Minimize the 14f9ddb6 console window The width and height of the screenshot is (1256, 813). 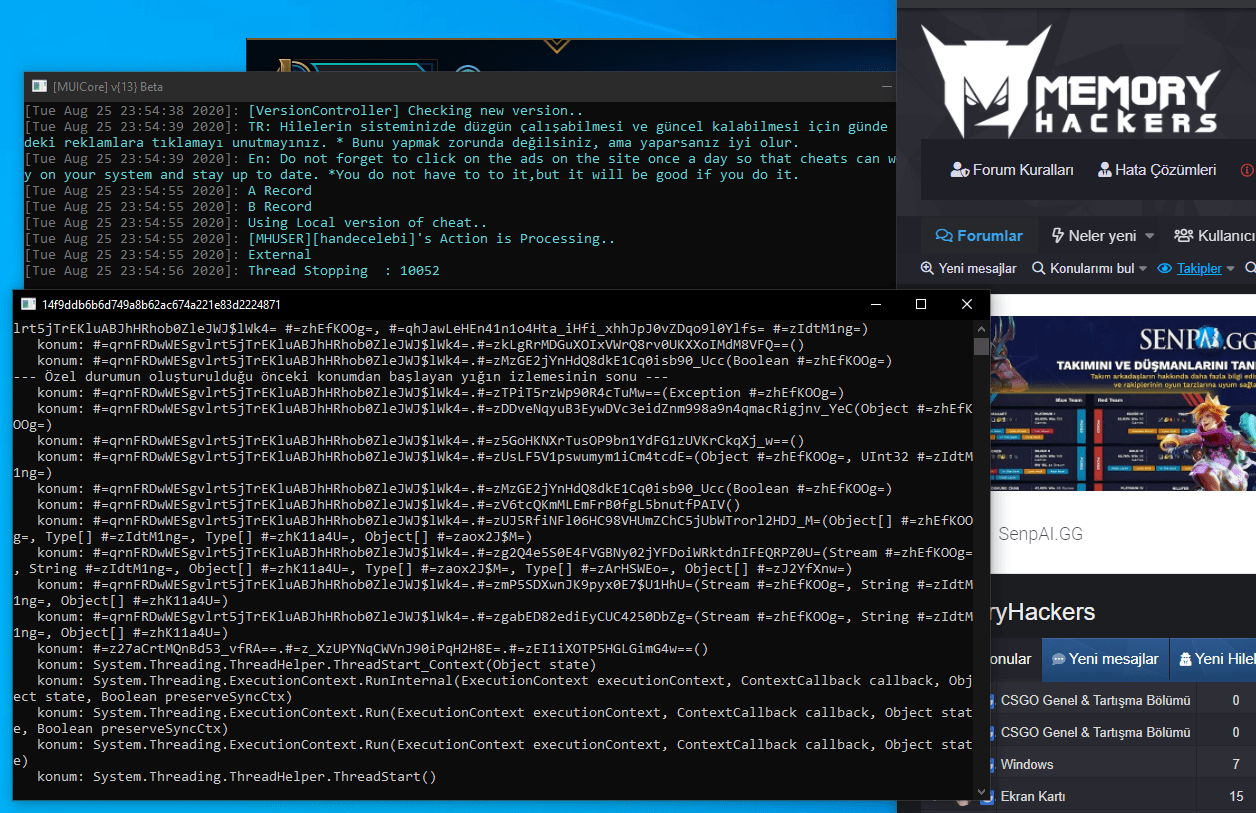tap(876, 304)
